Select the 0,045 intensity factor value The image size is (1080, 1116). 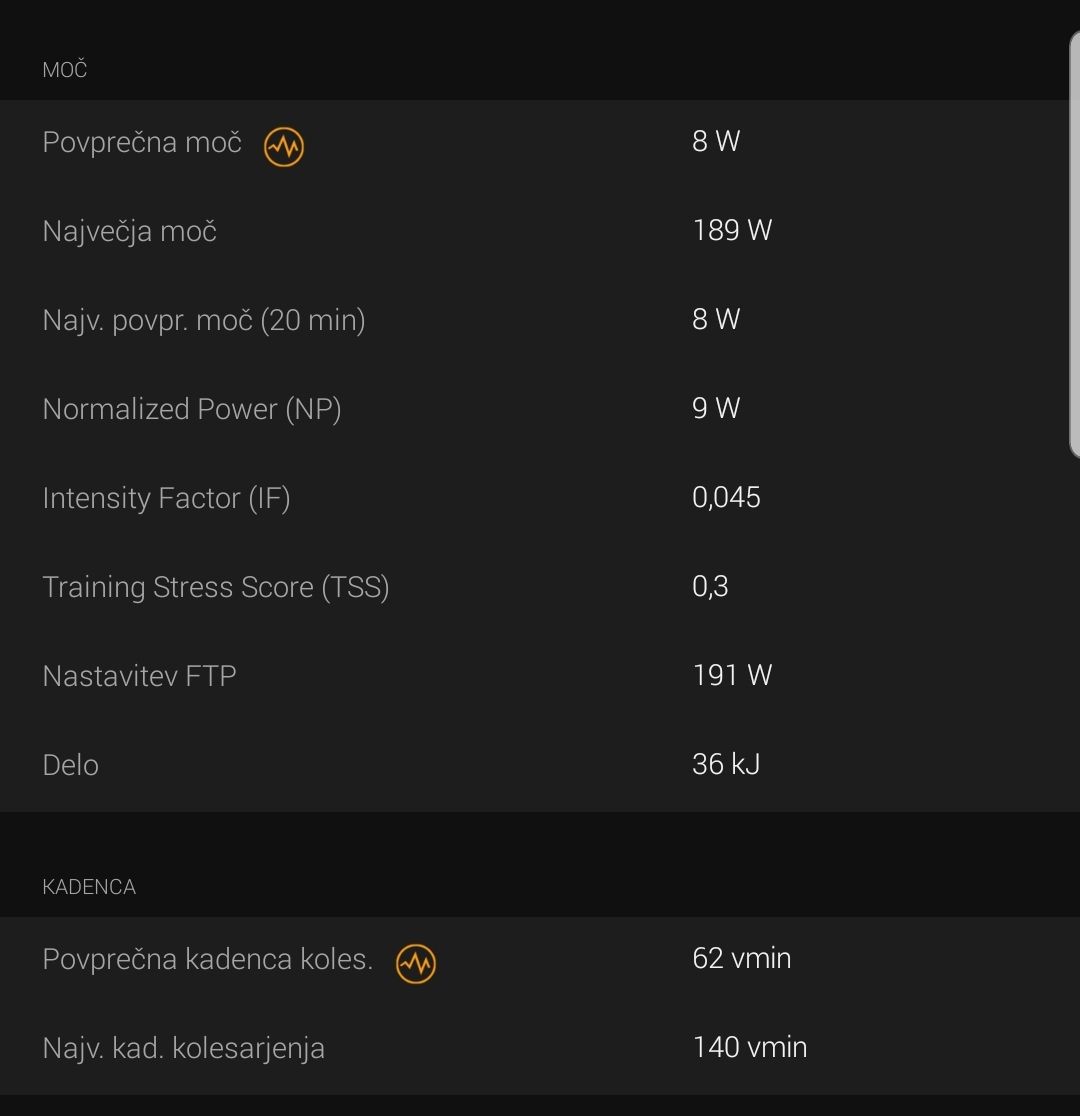(726, 498)
